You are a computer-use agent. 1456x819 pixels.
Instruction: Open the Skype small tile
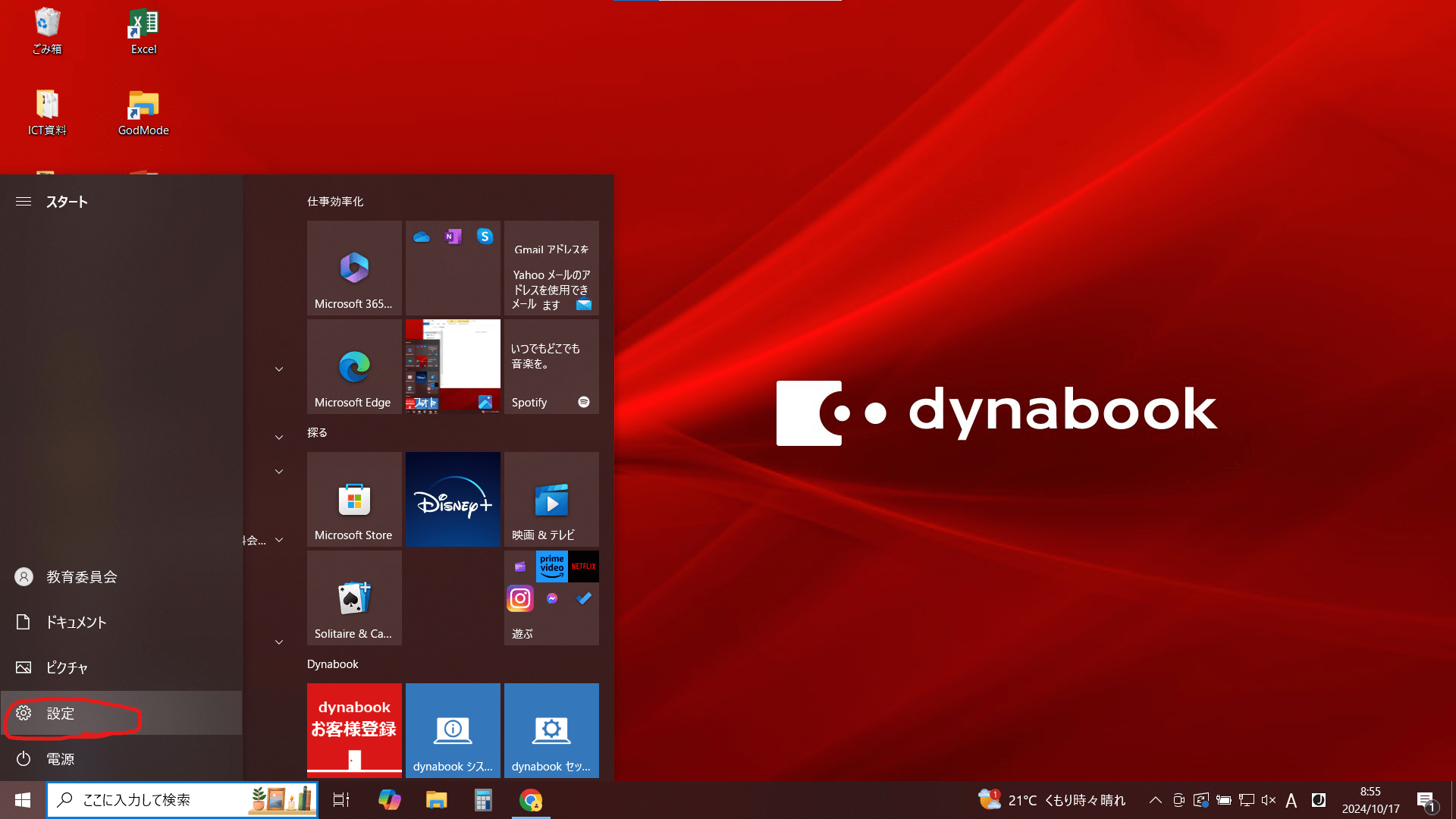pos(485,237)
